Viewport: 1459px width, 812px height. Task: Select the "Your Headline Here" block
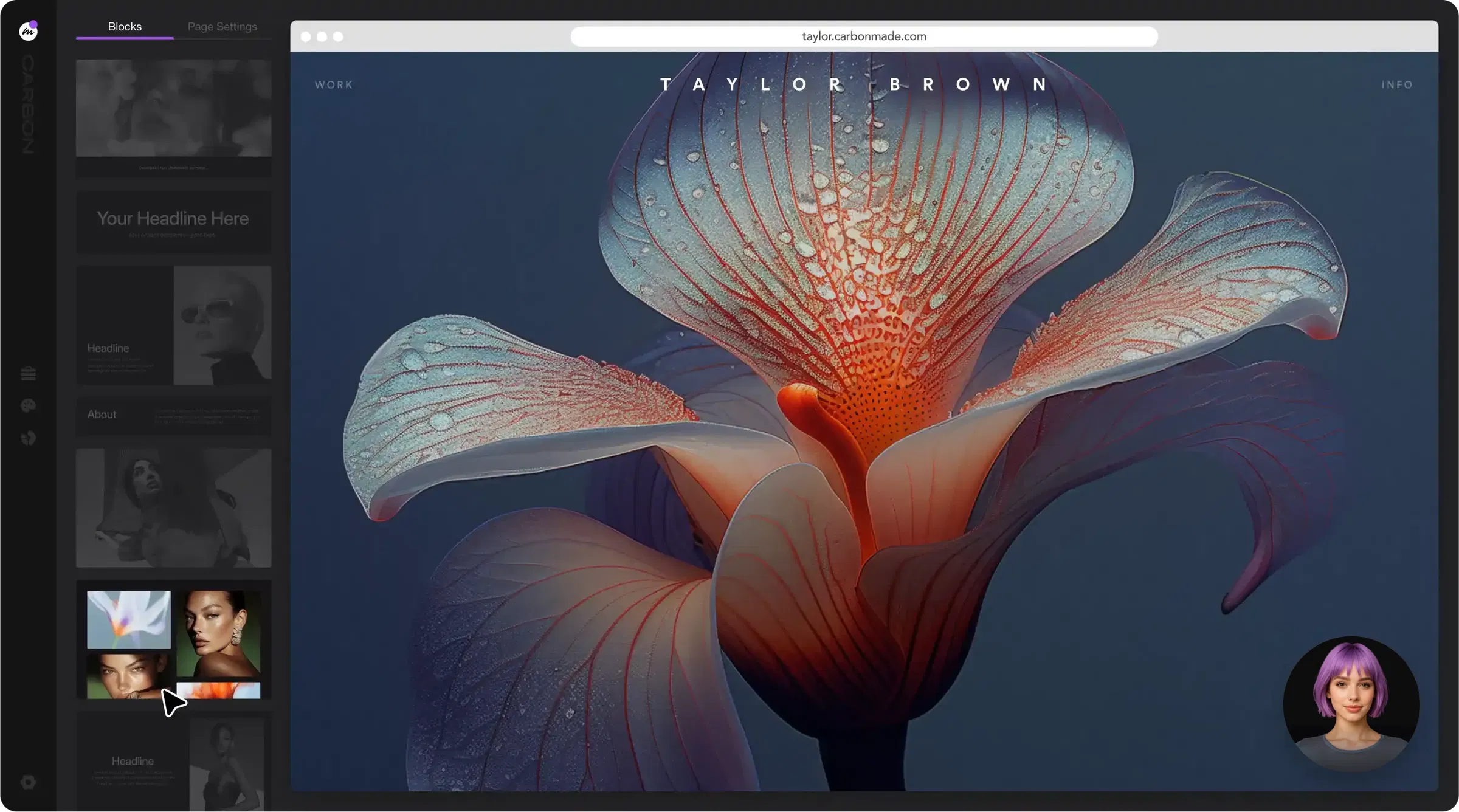(x=173, y=222)
